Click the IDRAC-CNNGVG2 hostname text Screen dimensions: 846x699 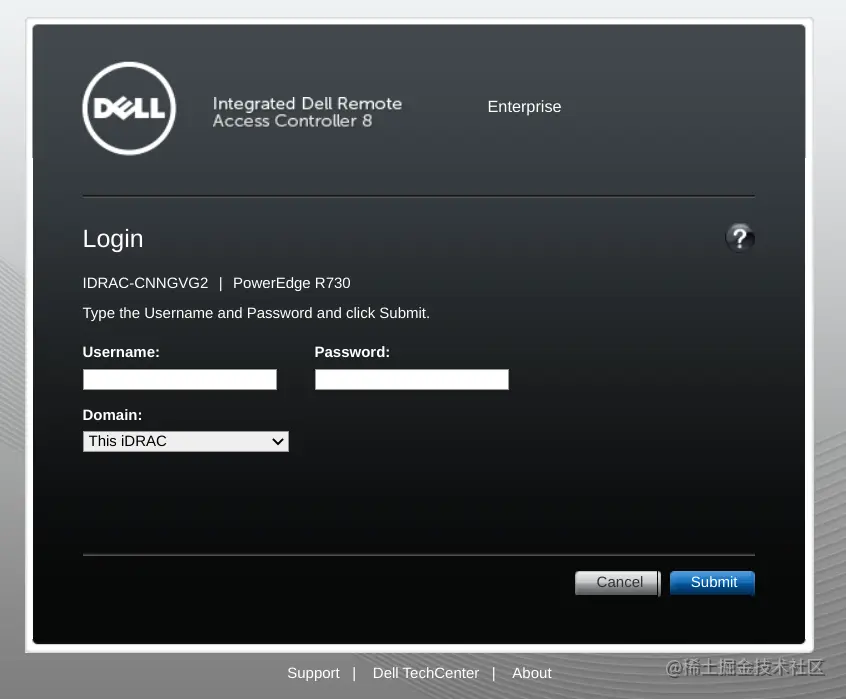[145, 283]
